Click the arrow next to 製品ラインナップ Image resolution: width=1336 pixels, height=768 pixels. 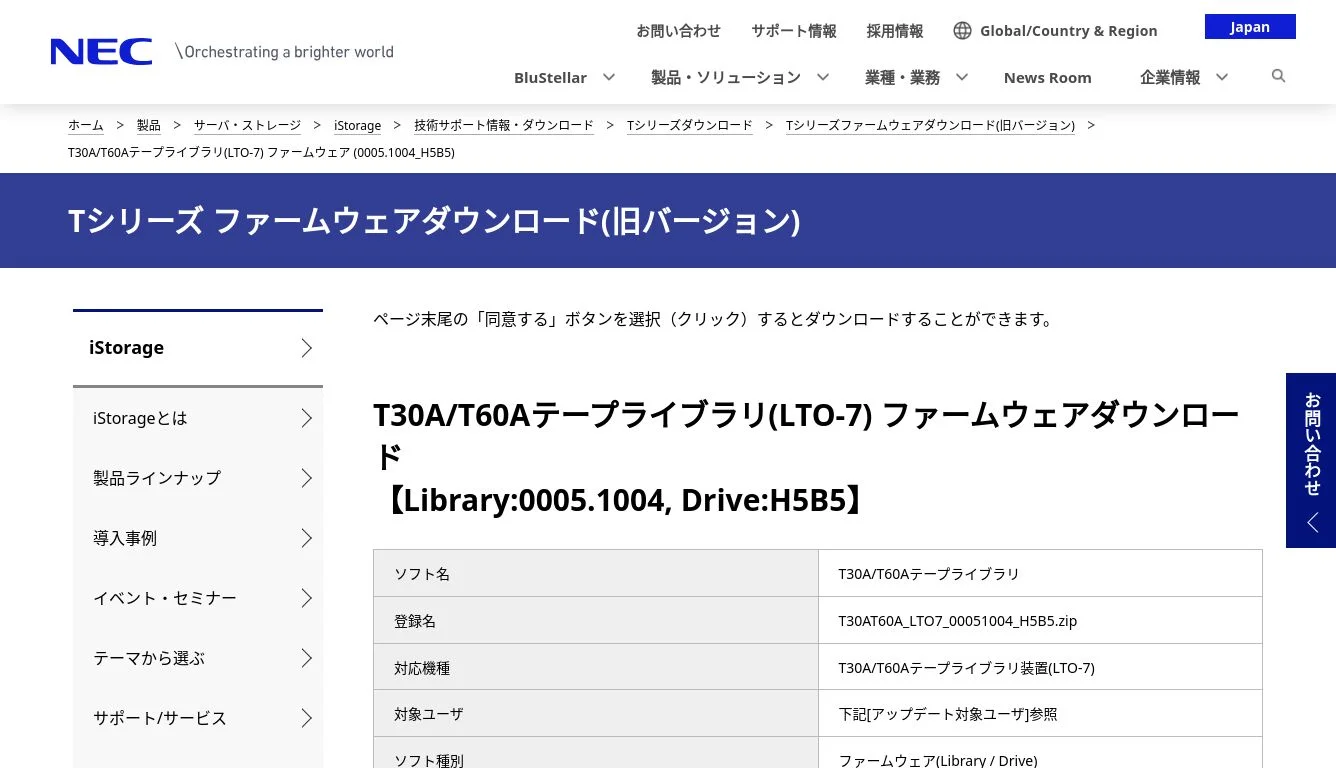click(307, 478)
